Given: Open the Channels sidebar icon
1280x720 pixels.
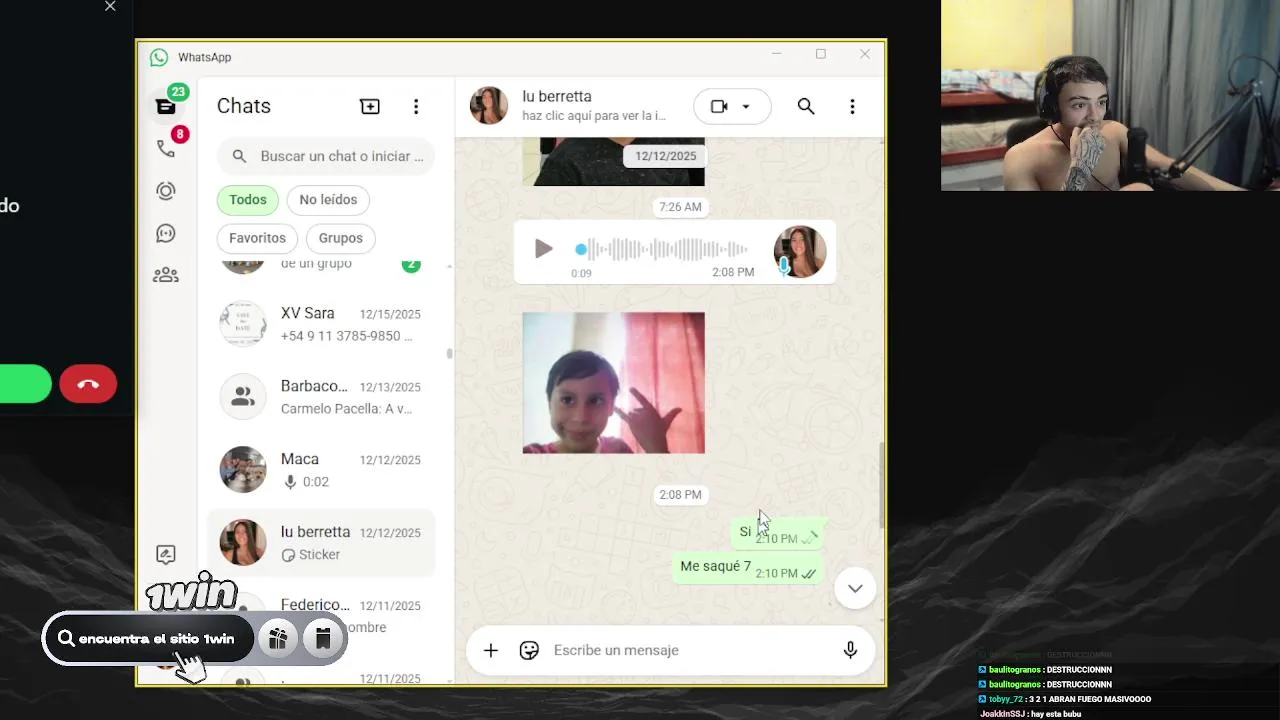Looking at the screenshot, I should (166, 233).
